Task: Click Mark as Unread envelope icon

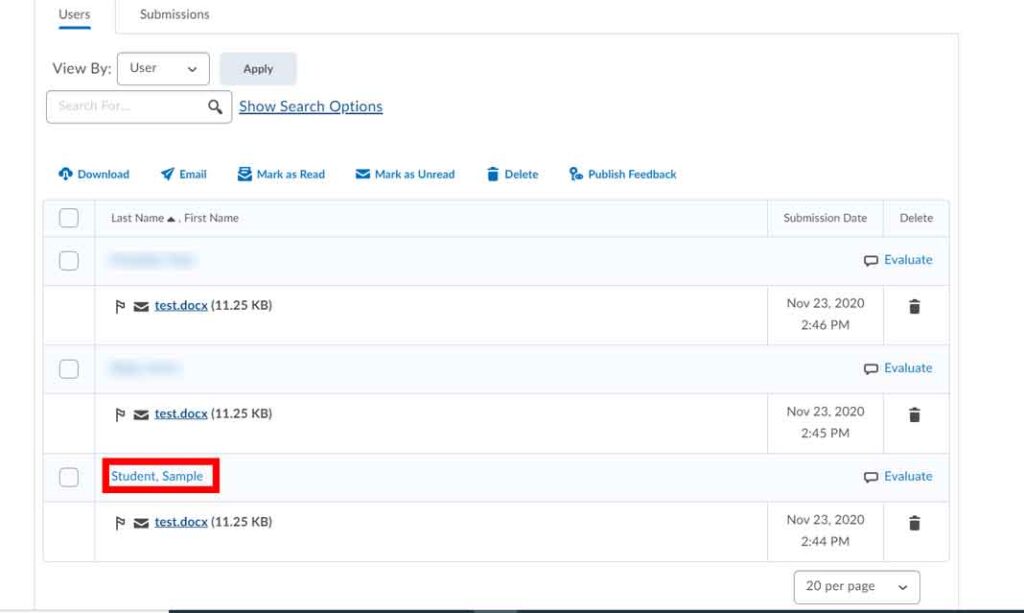Action: [363, 174]
